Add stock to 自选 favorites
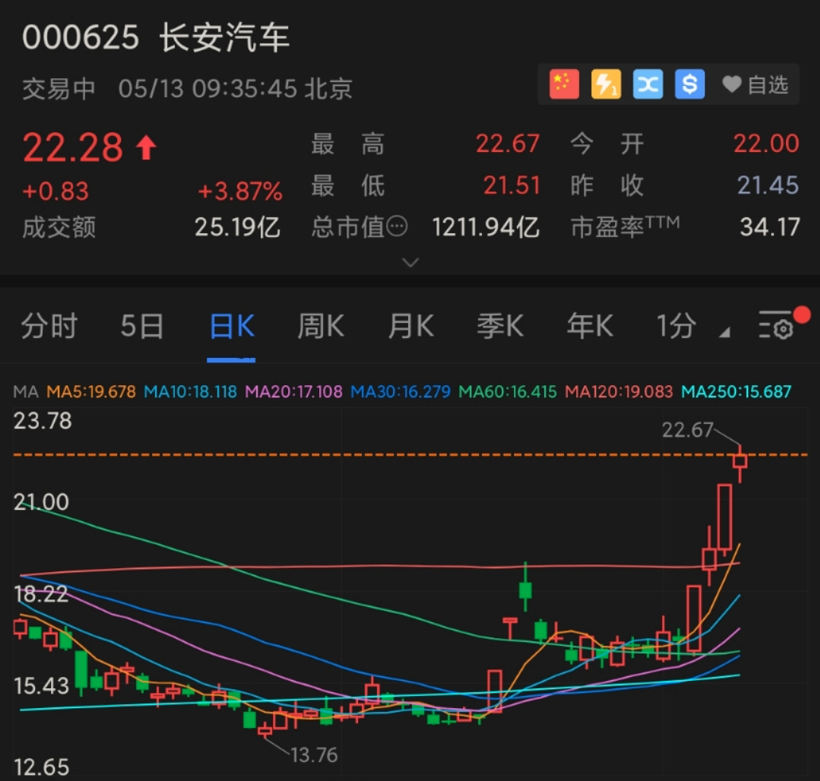820x781 pixels. [756, 84]
